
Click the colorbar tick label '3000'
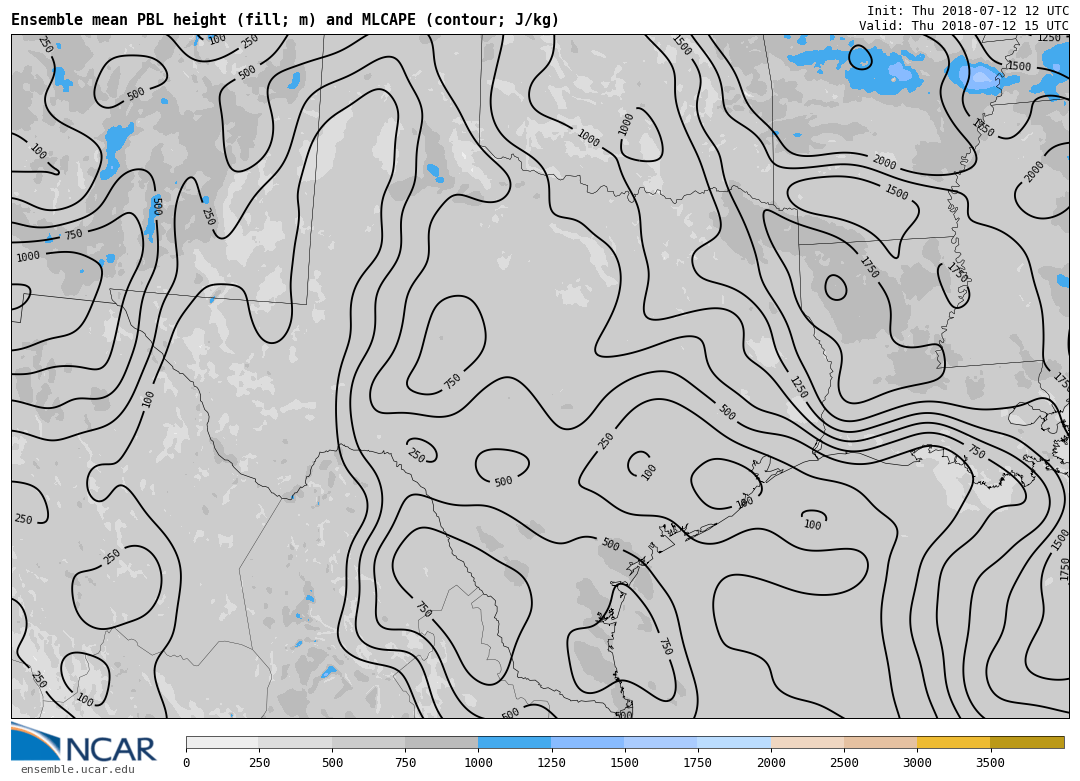point(917,762)
